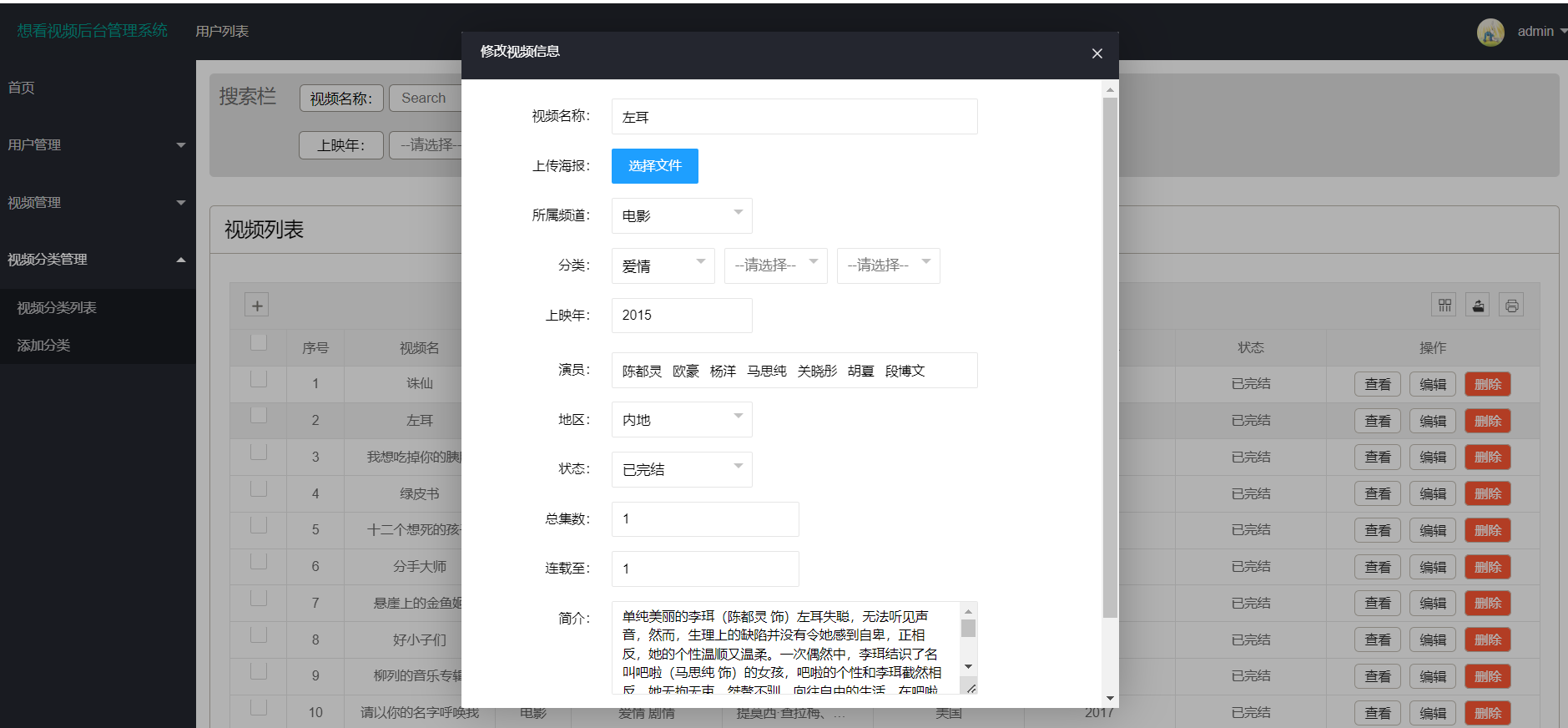Open the 地区 dropdown showing 内地
The width and height of the screenshot is (1568, 728).
click(682, 419)
